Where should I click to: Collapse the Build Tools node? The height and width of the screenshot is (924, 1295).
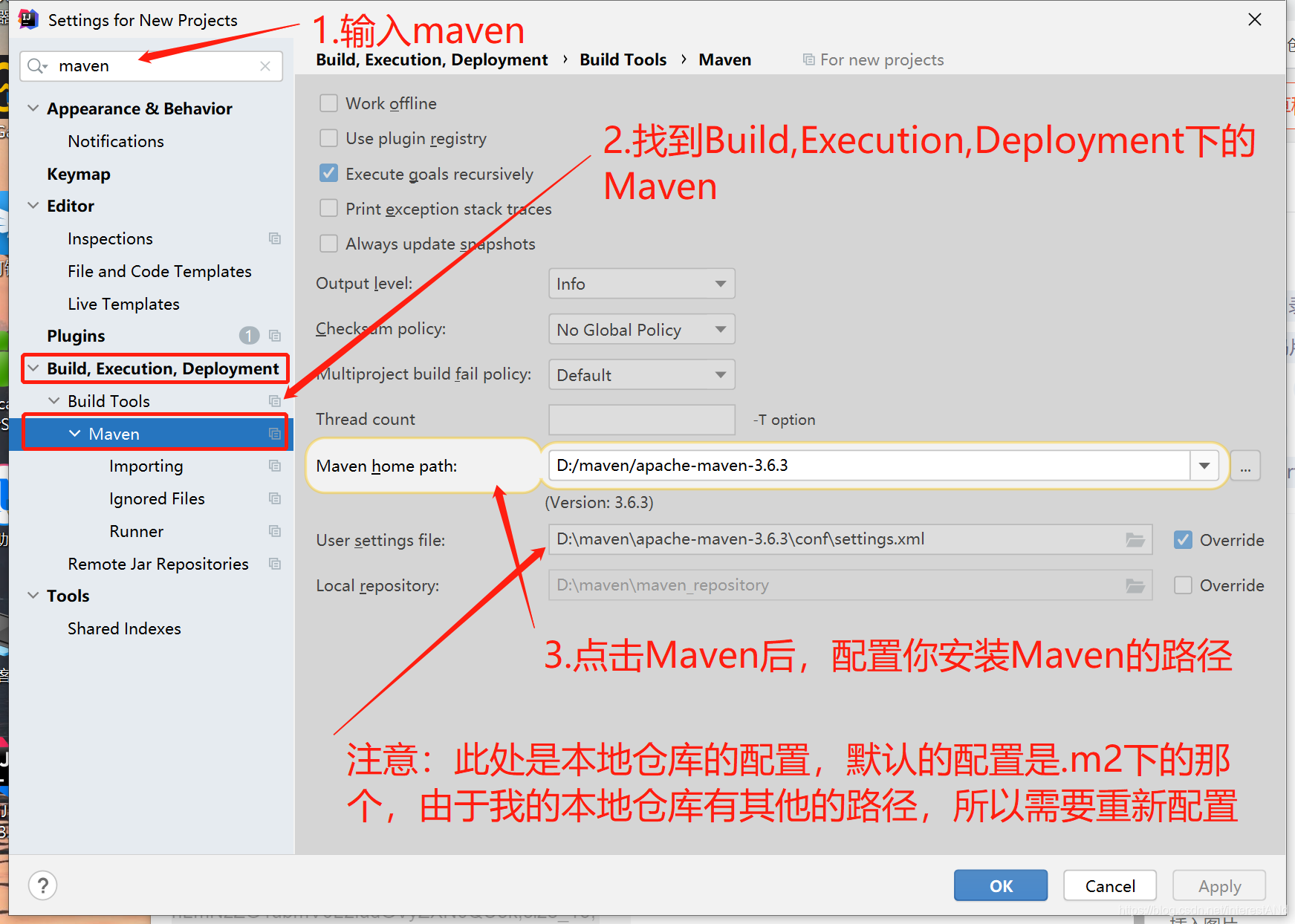(53, 401)
